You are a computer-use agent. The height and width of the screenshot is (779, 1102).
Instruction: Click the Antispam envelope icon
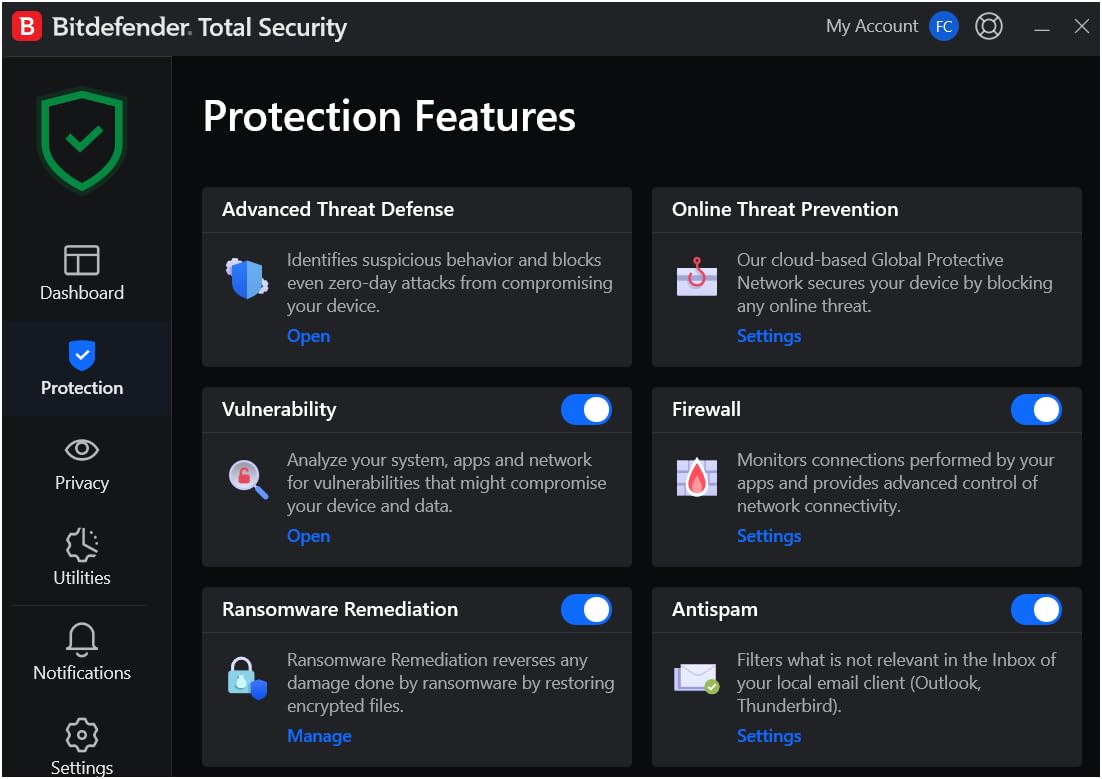click(696, 678)
